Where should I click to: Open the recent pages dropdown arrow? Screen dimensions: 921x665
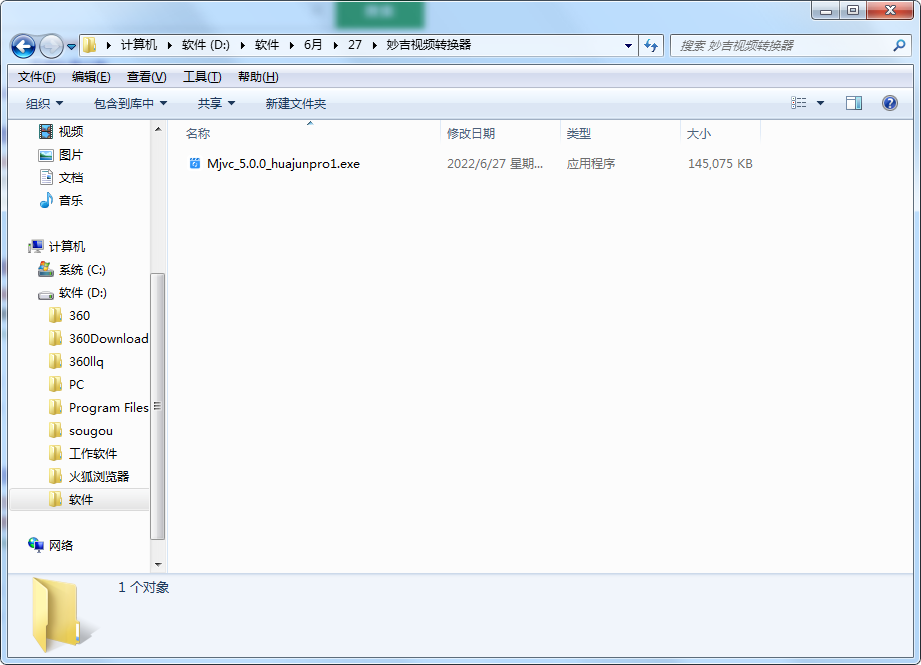[71, 46]
